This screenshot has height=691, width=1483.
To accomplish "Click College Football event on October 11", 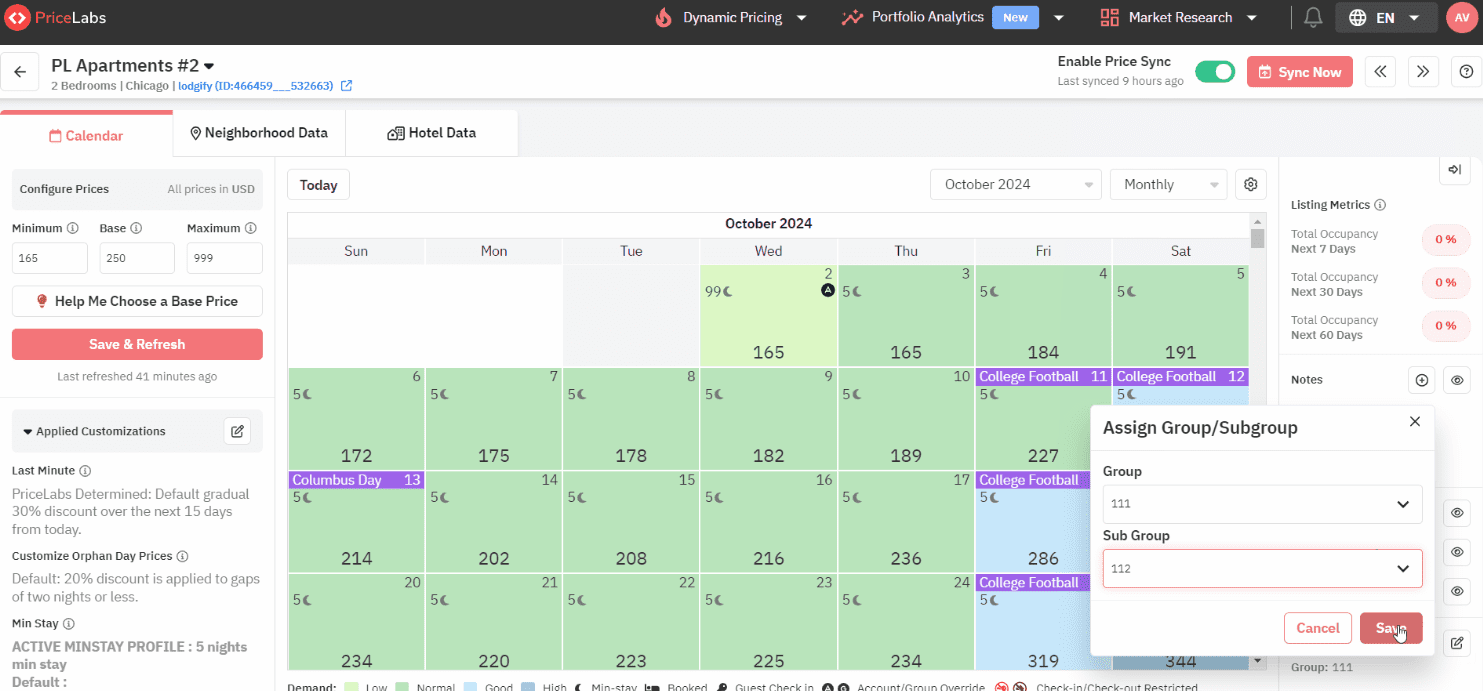I will [1043, 377].
